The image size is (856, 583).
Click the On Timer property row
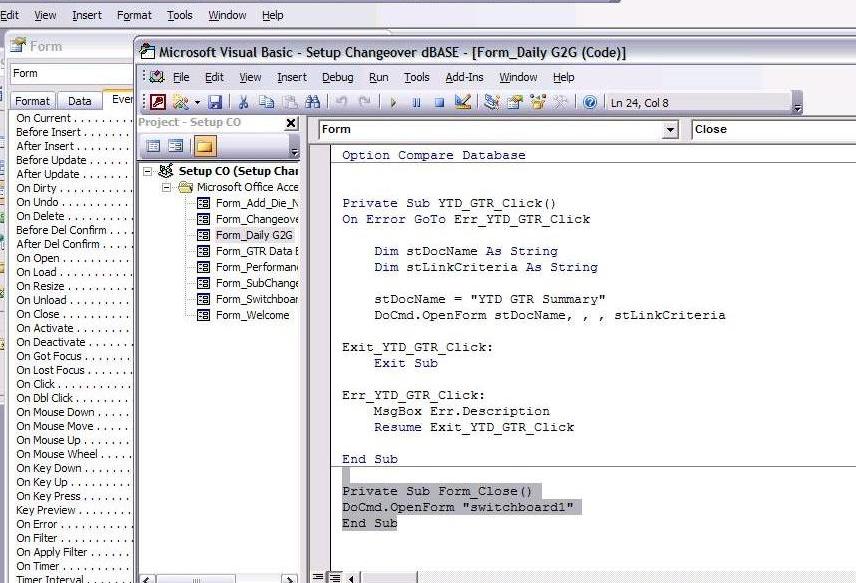coord(74,566)
